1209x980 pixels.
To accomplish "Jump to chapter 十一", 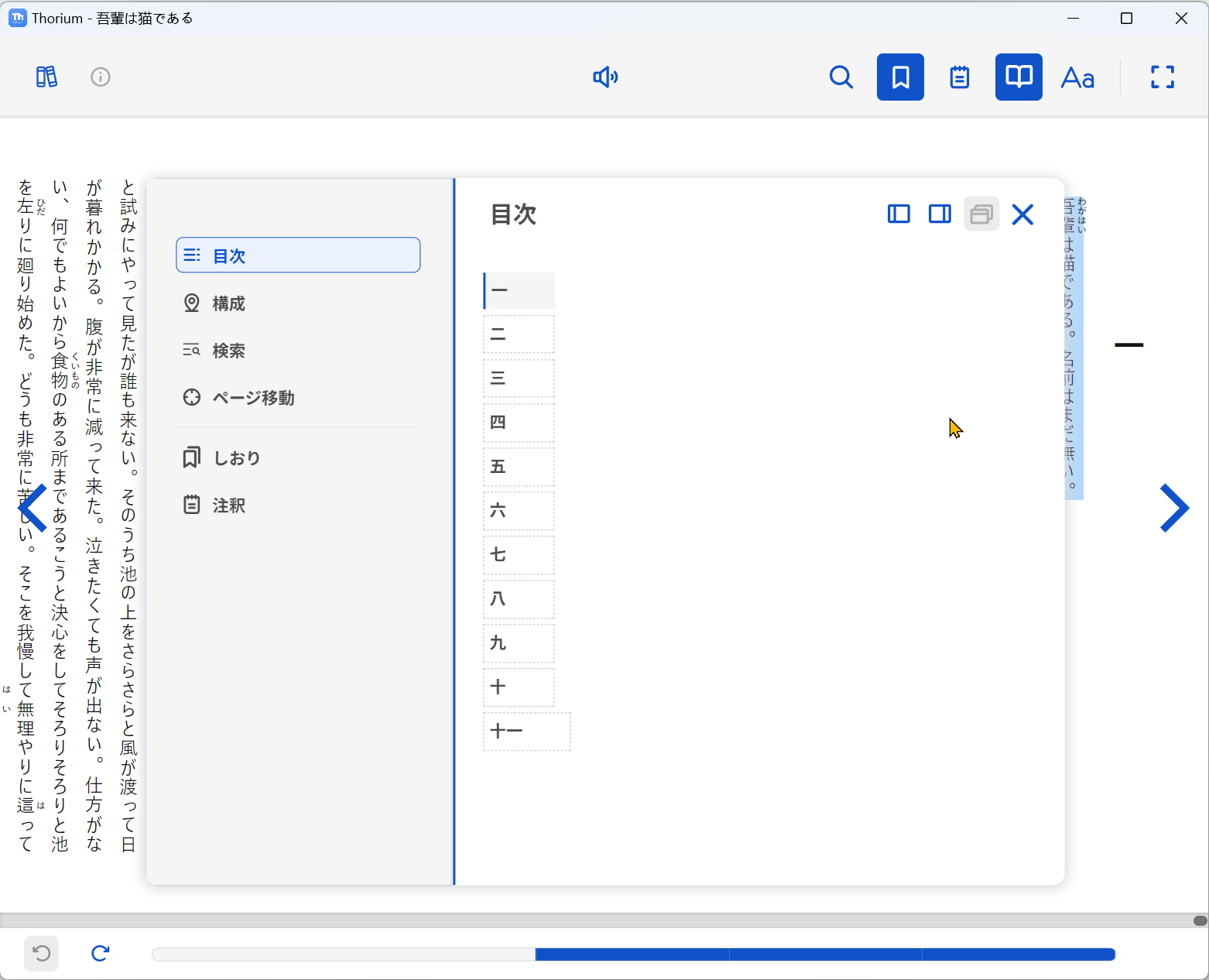I will [x=527, y=732].
